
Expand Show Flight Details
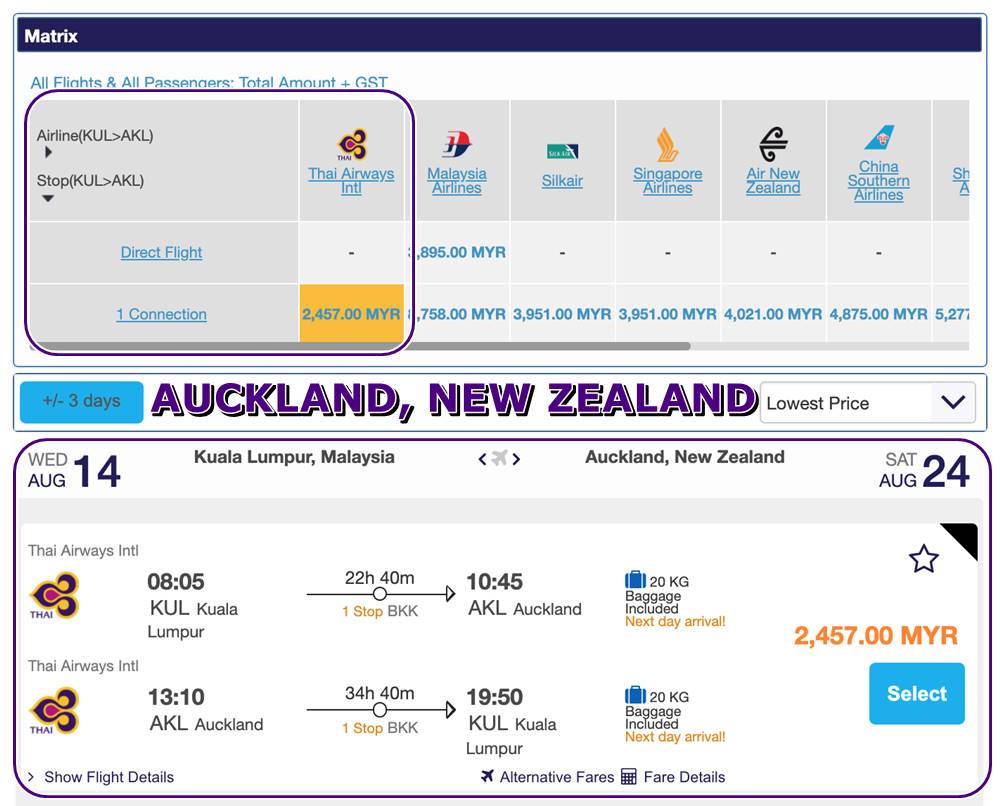(x=101, y=777)
